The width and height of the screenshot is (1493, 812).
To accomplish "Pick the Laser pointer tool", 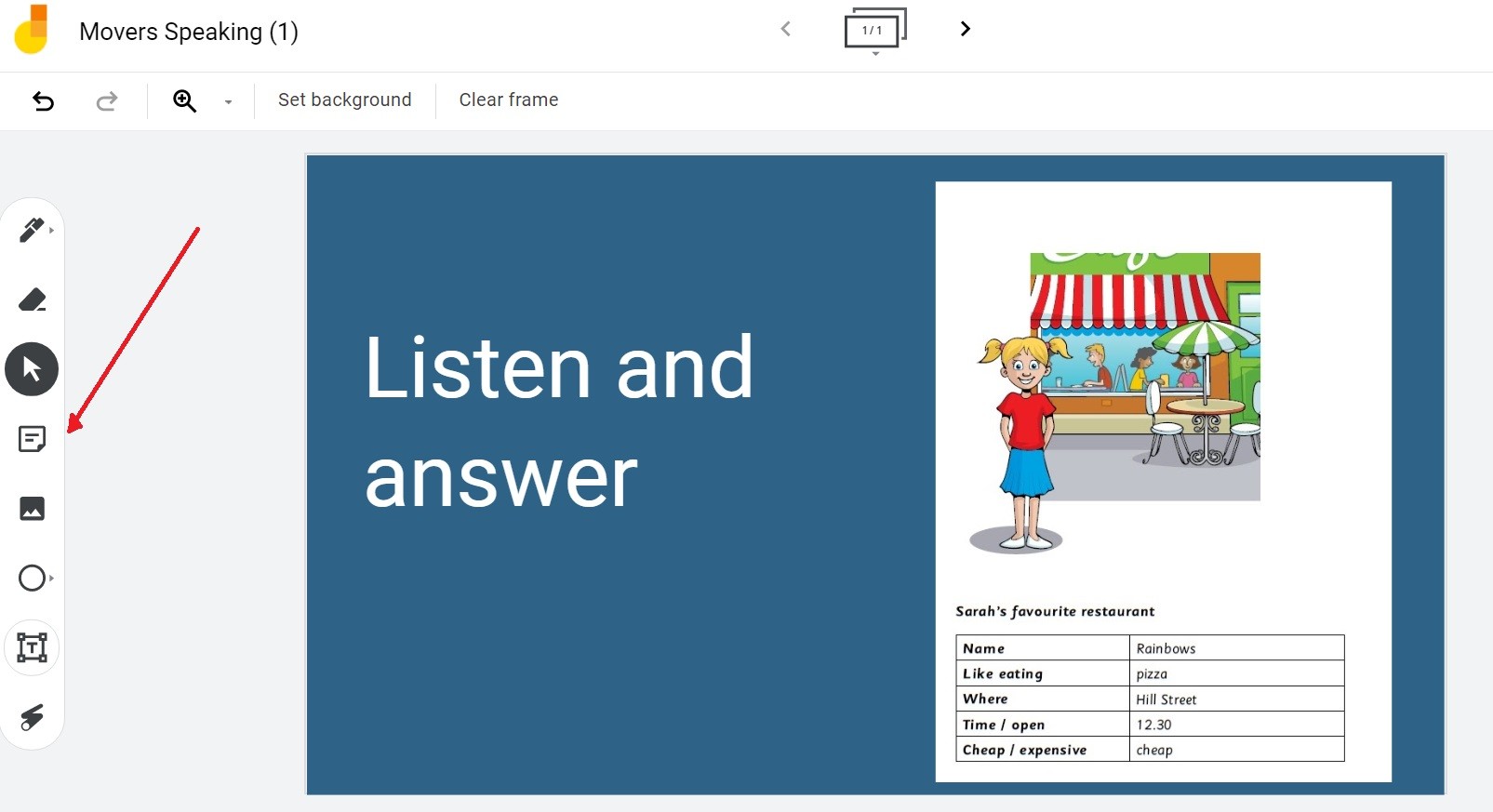I will pyautogui.click(x=33, y=717).
